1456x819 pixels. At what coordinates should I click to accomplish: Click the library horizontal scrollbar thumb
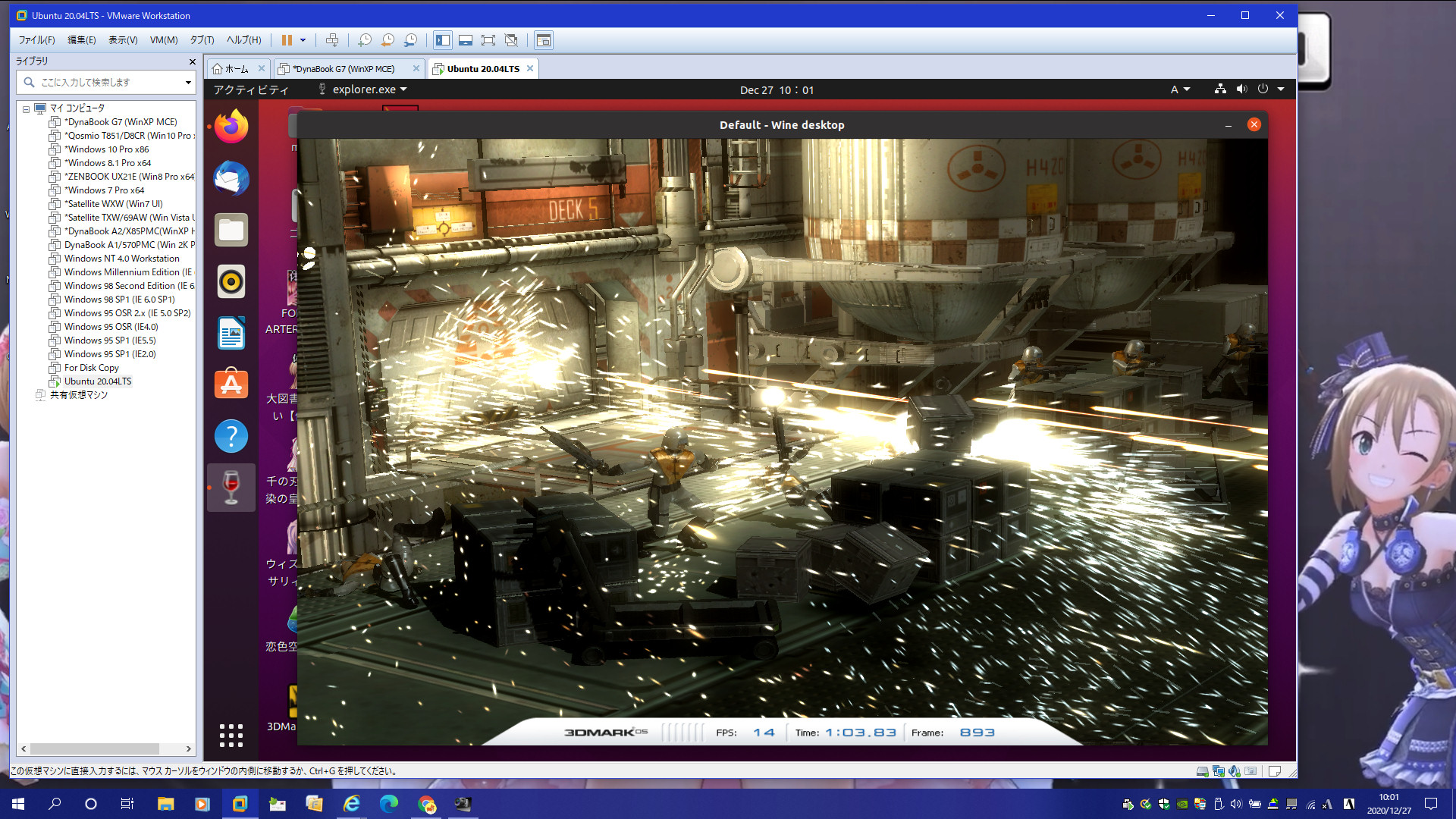click(x=94, y=748)
